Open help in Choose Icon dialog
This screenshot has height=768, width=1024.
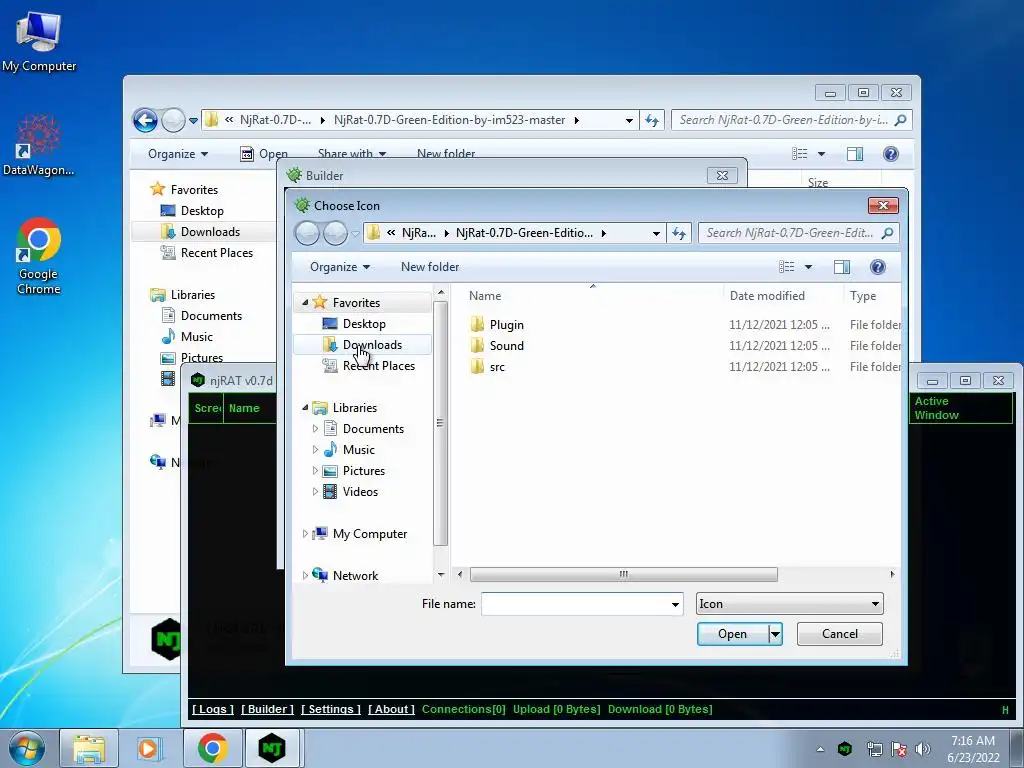[x=878, y=267]
